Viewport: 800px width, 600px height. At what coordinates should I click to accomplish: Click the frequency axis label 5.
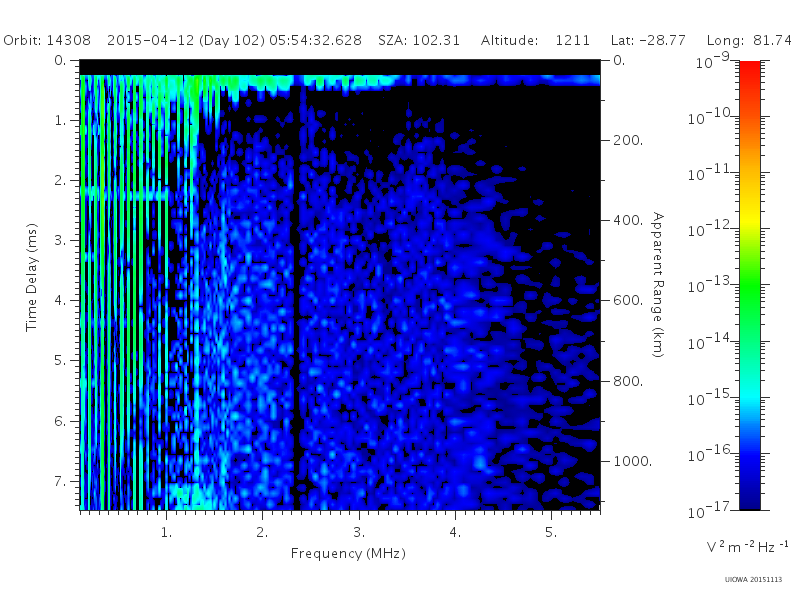pos(551,532)
